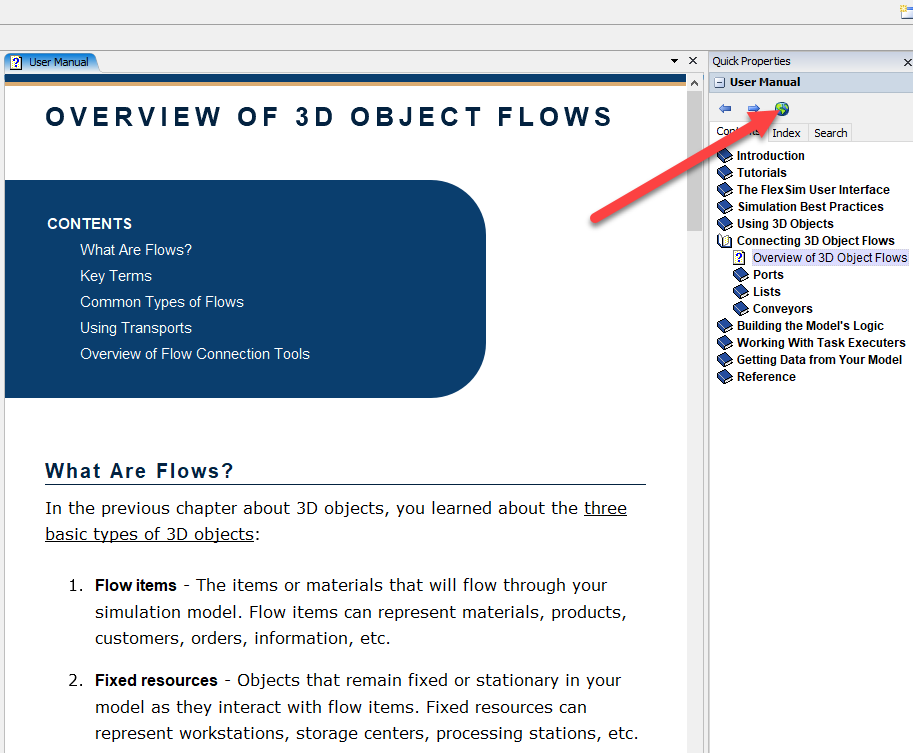
Task: Switch to the Index tab
Action: (x=786, y=133)
